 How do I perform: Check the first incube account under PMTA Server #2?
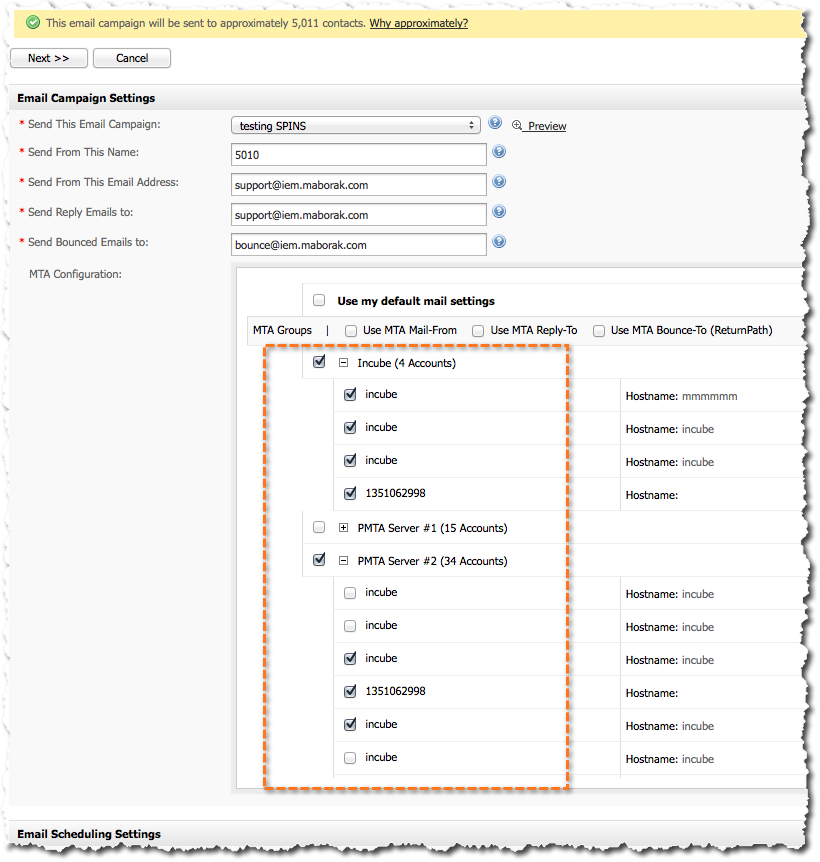coord(350,593)
